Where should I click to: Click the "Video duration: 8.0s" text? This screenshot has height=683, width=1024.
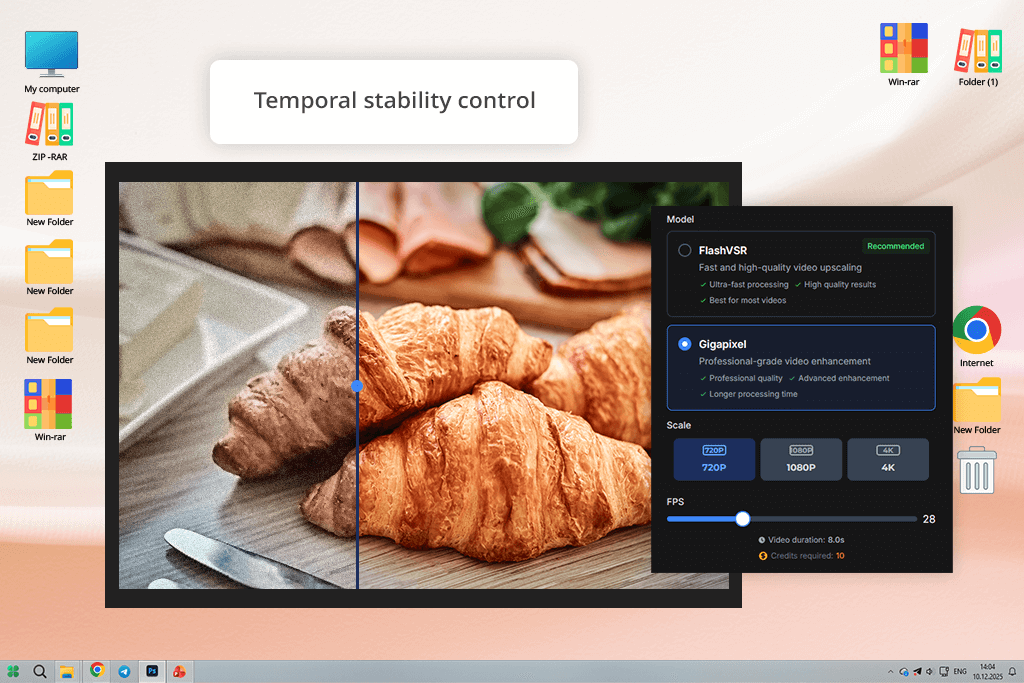(806, 540)
